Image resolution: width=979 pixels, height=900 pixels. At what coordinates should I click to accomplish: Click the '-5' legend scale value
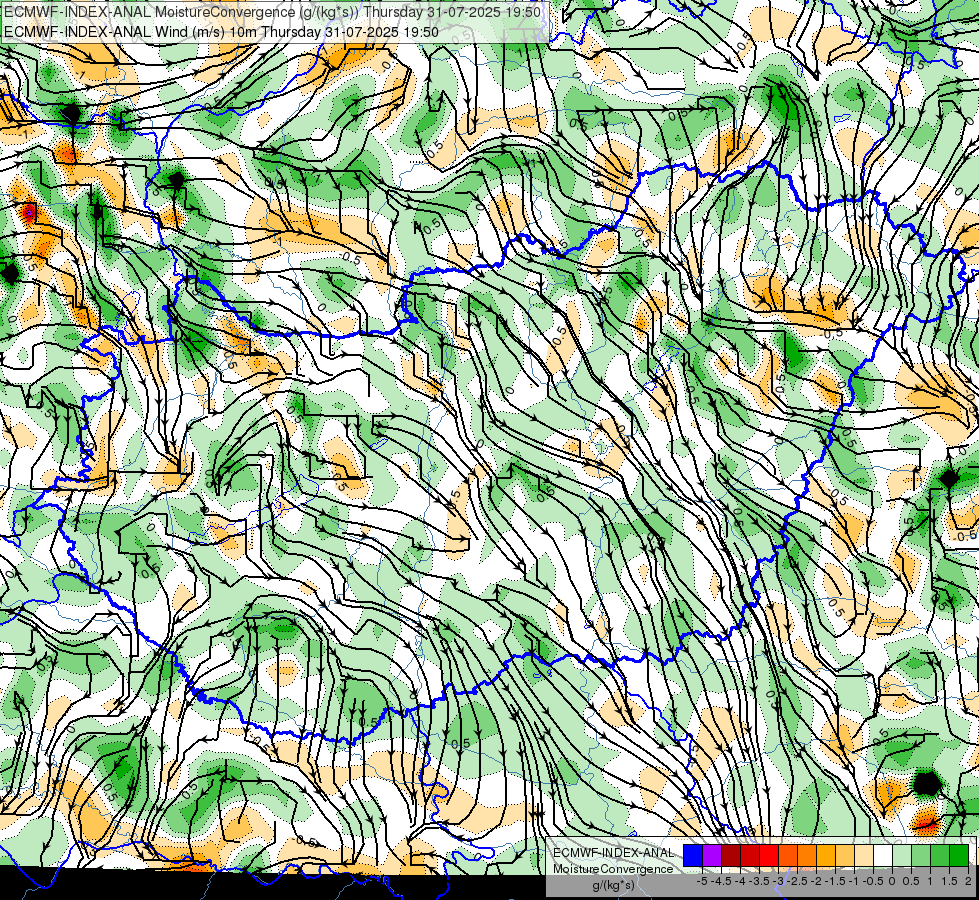tap(702, 881)
